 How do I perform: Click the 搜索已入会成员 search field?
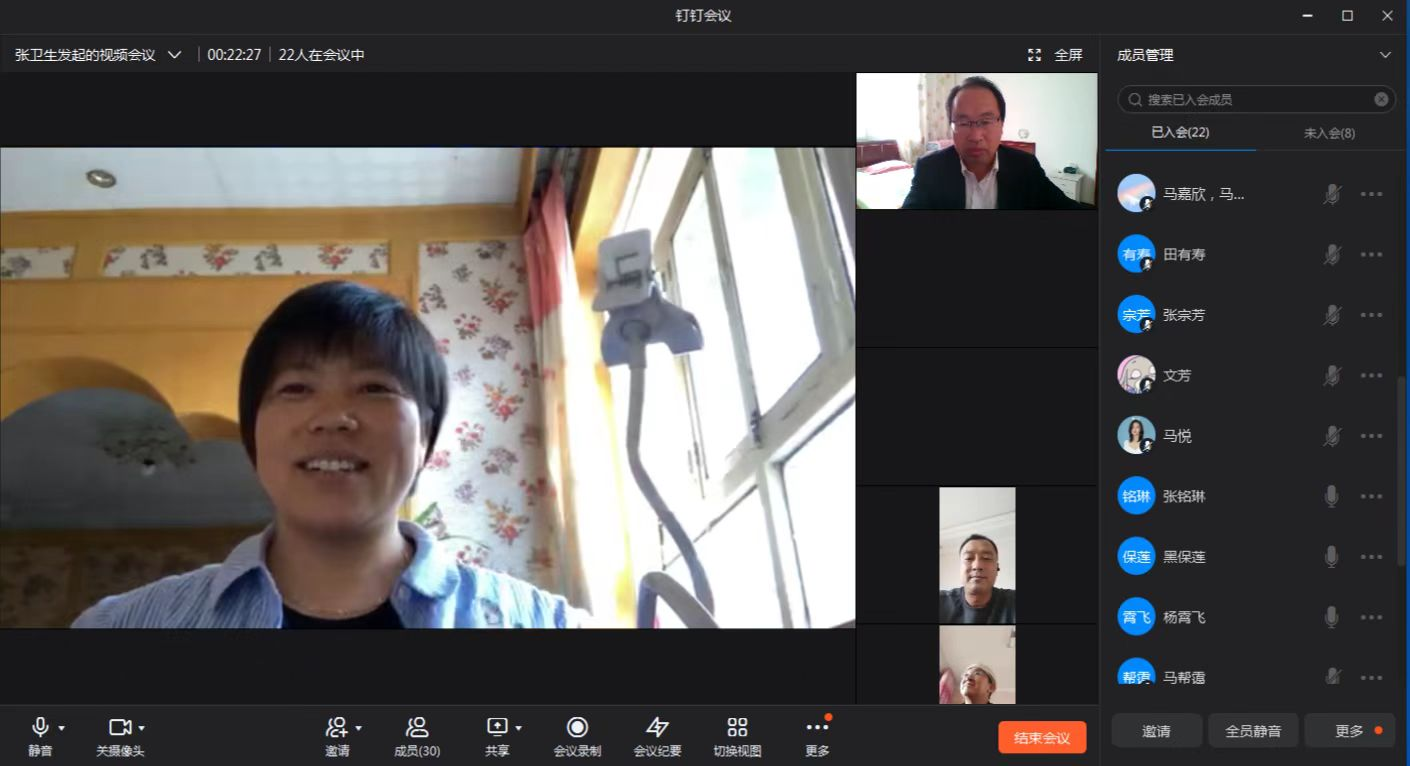tap(1255, 100)
